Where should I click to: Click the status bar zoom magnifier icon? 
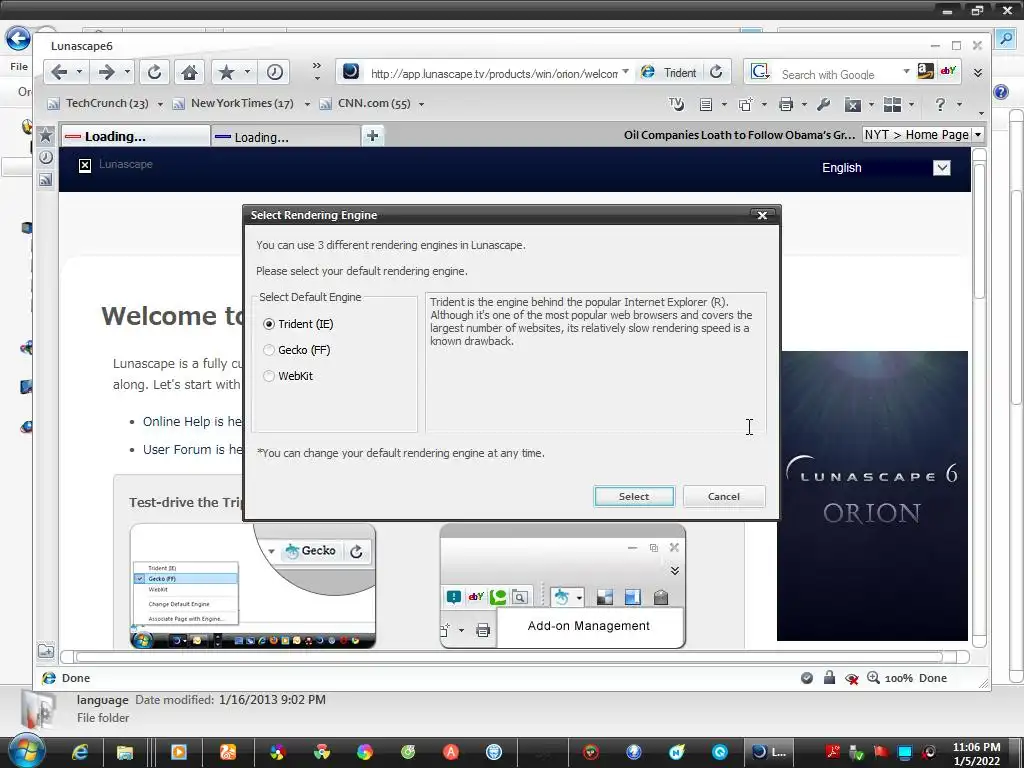873,678
